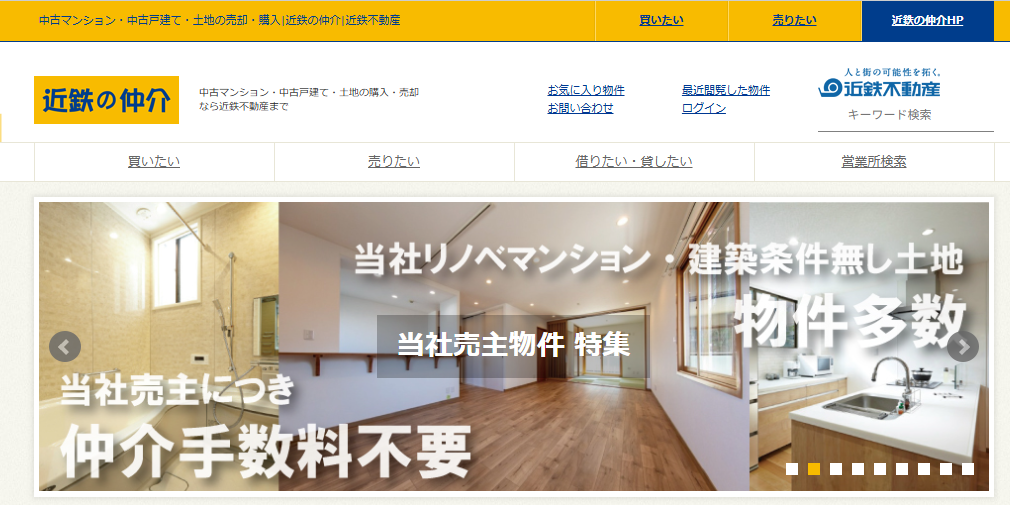Click 買いたい in the top yellow bar
The image size is (1010, 505).
point(661,20)
